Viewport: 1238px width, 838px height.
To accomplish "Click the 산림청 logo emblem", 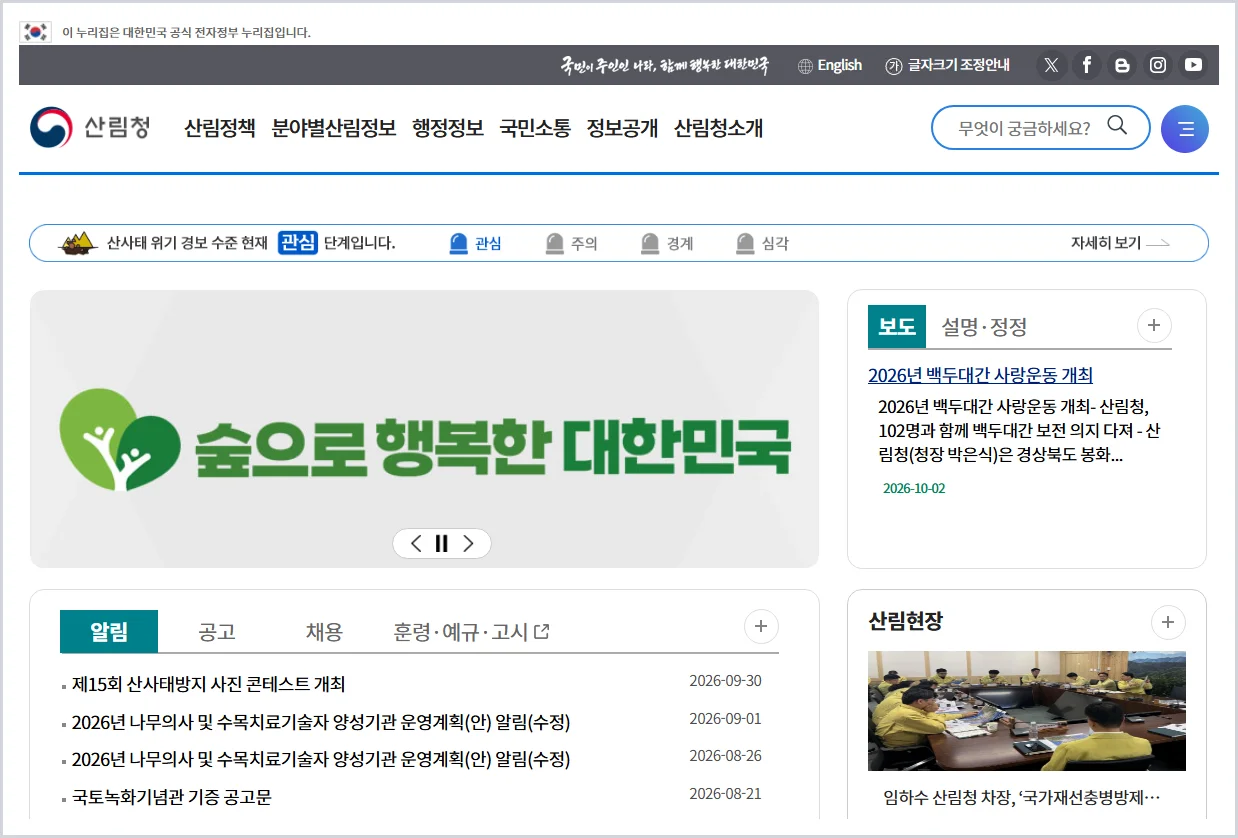I will coord(51,128).
